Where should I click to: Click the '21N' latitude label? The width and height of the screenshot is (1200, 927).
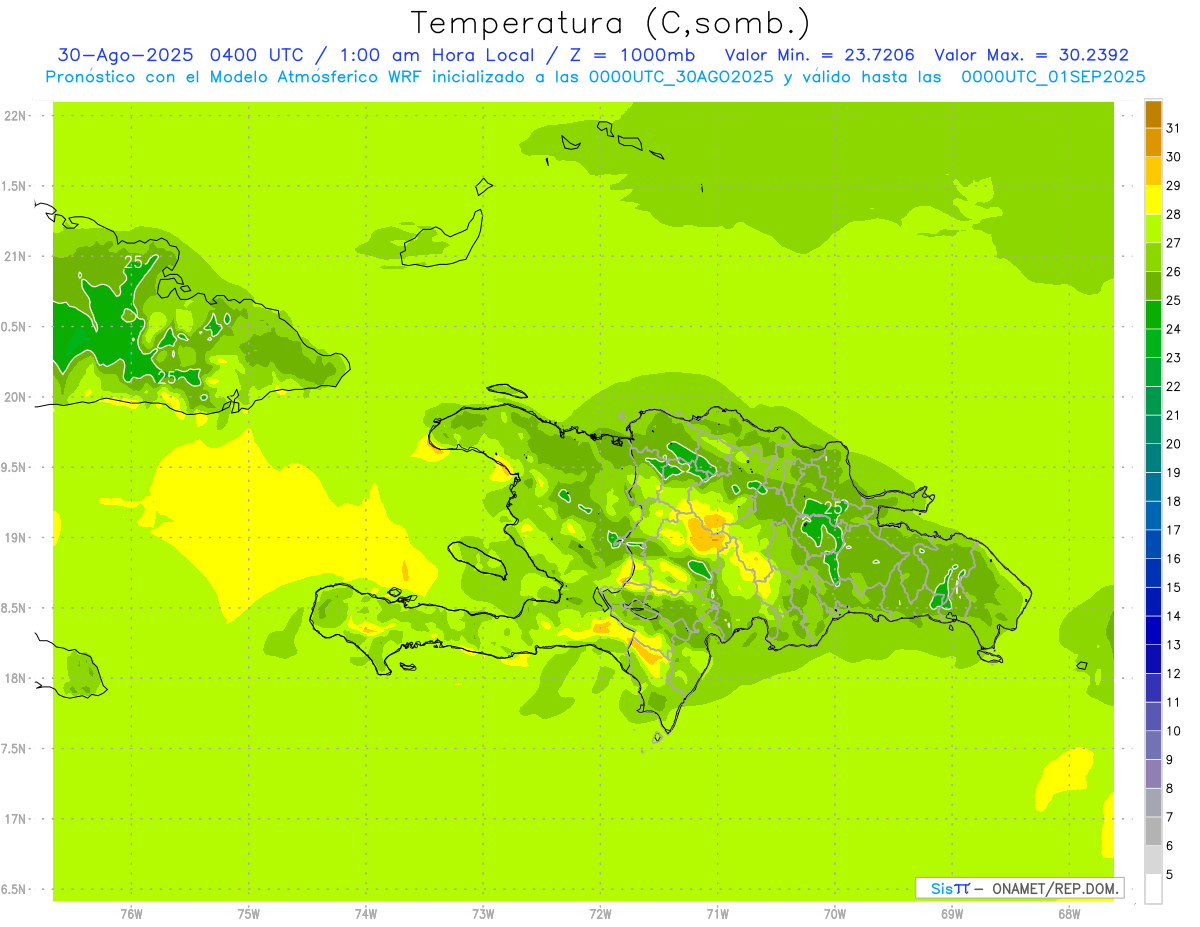coord(15,257)
